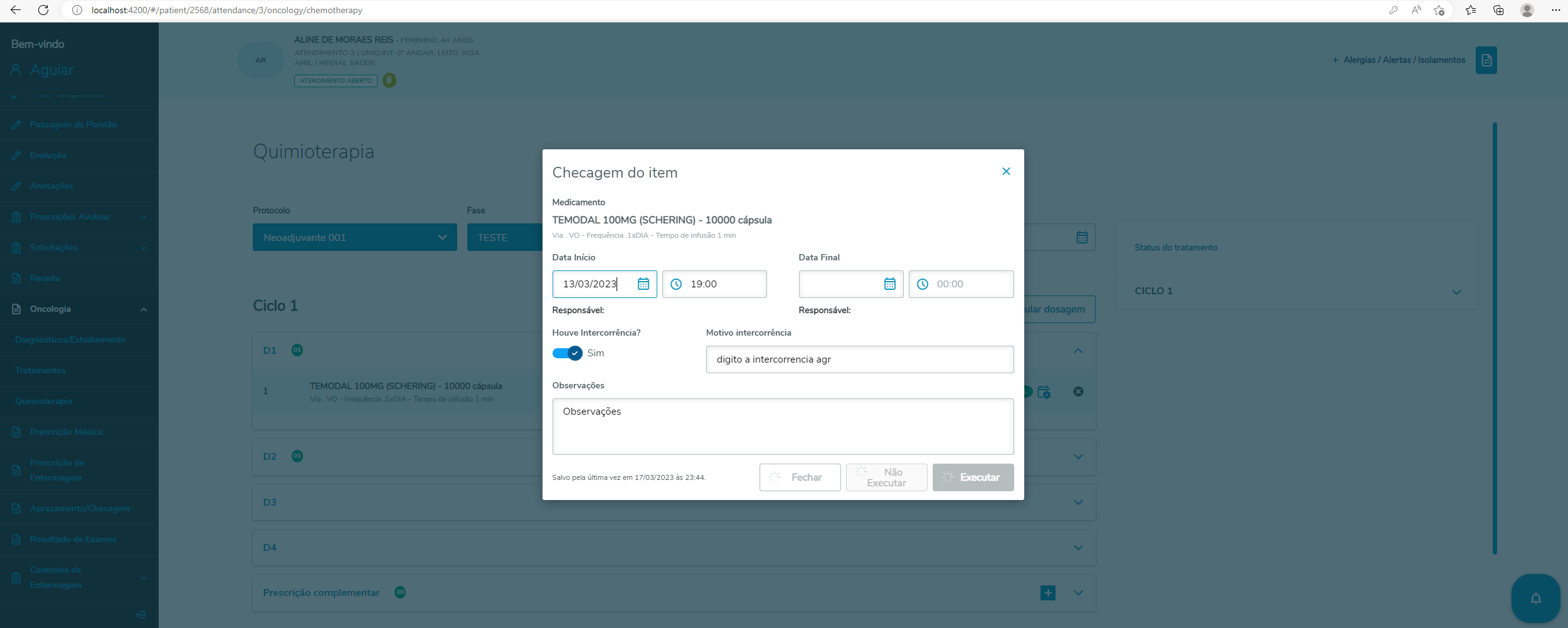The image size is (1568, 628).
Task: Open the calendar icon behind the dialog
Action: tap(1082, 237)
